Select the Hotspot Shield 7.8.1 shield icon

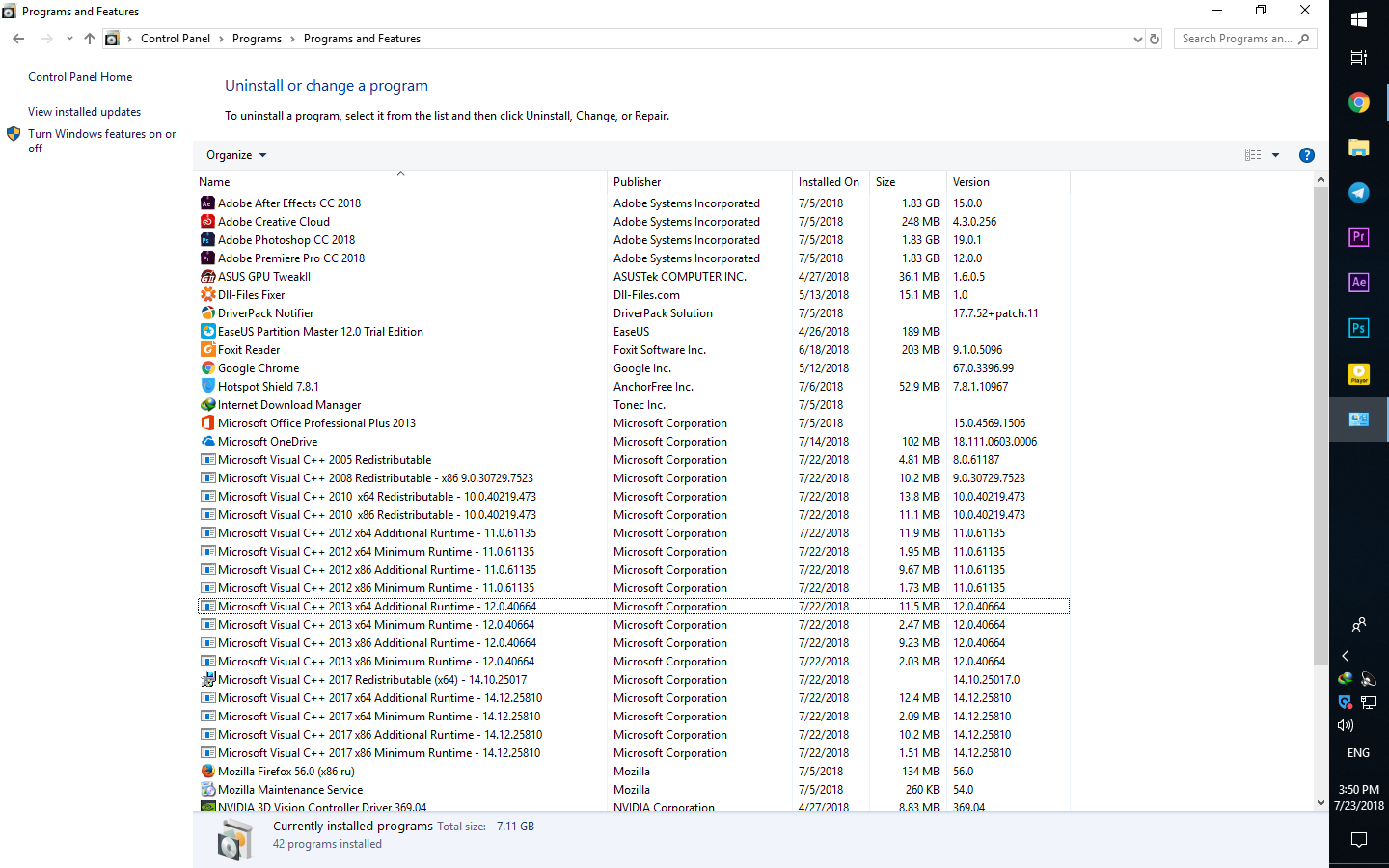(x=207, y=387)
